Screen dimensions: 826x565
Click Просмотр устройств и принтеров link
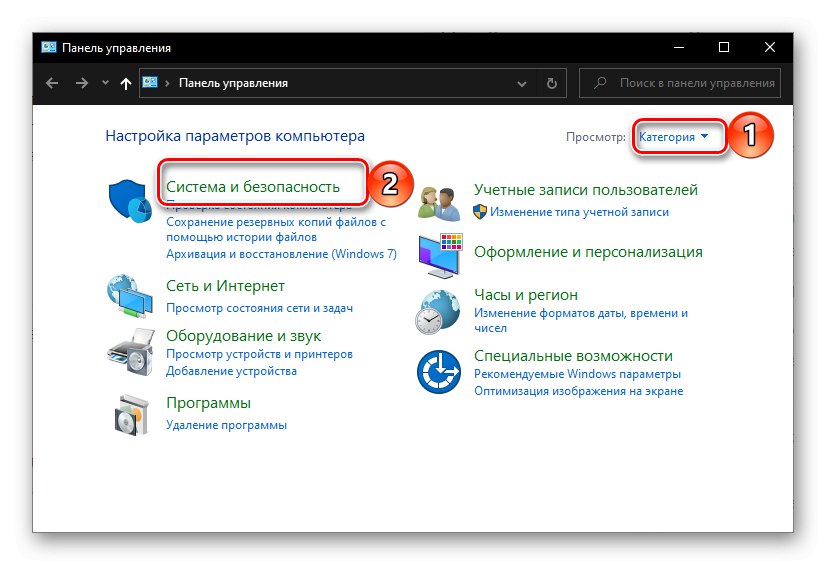259,354
